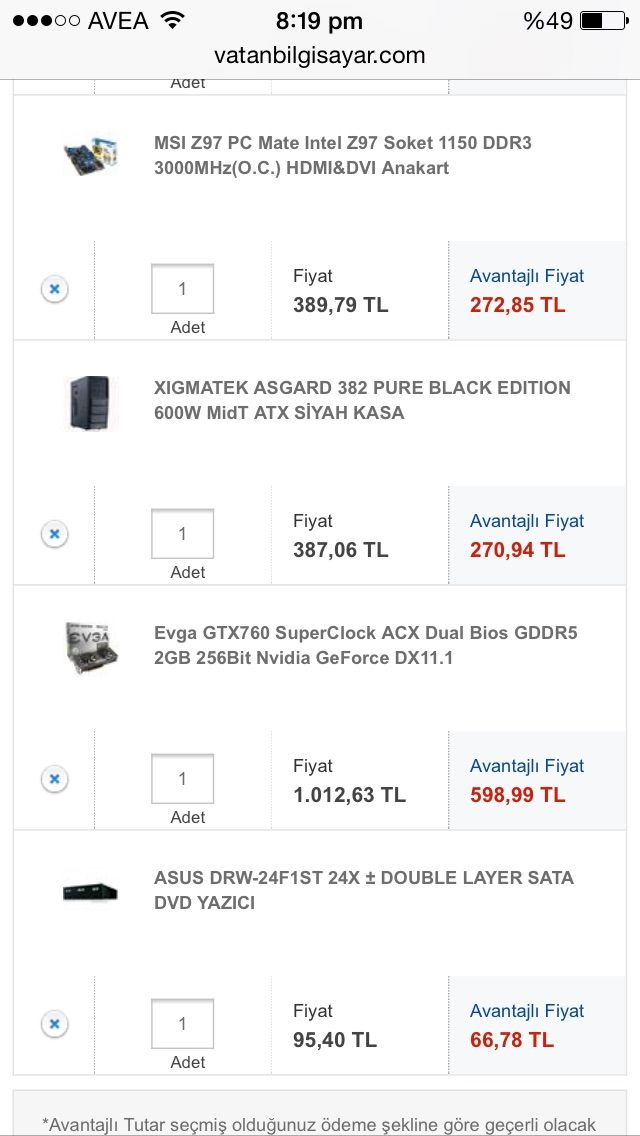Remove Evga GTX760 card from cart
Viewport: 640px width, 1136px height.
pos(54,779)
